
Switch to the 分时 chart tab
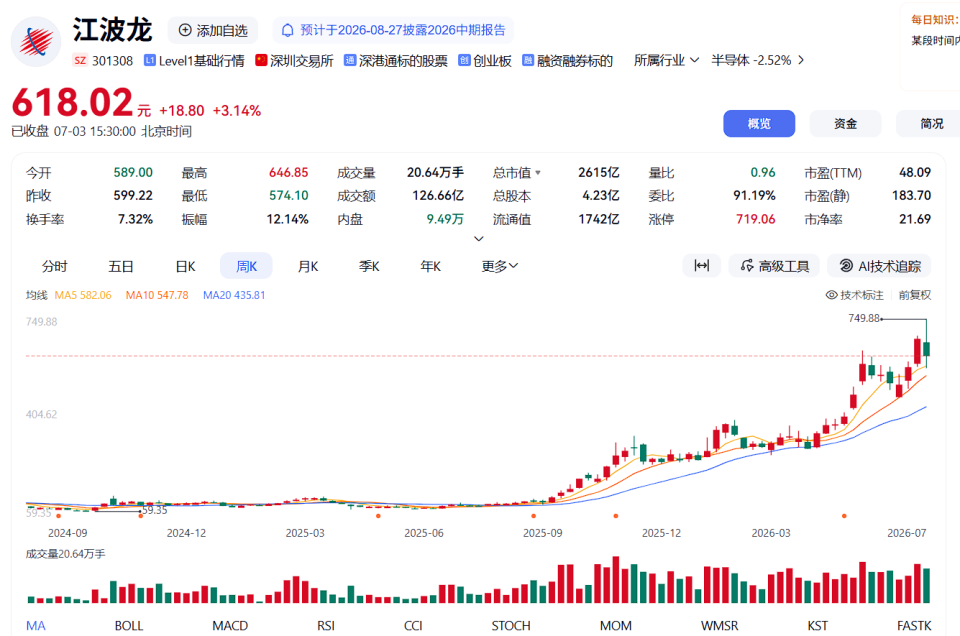tap(54, 266)
